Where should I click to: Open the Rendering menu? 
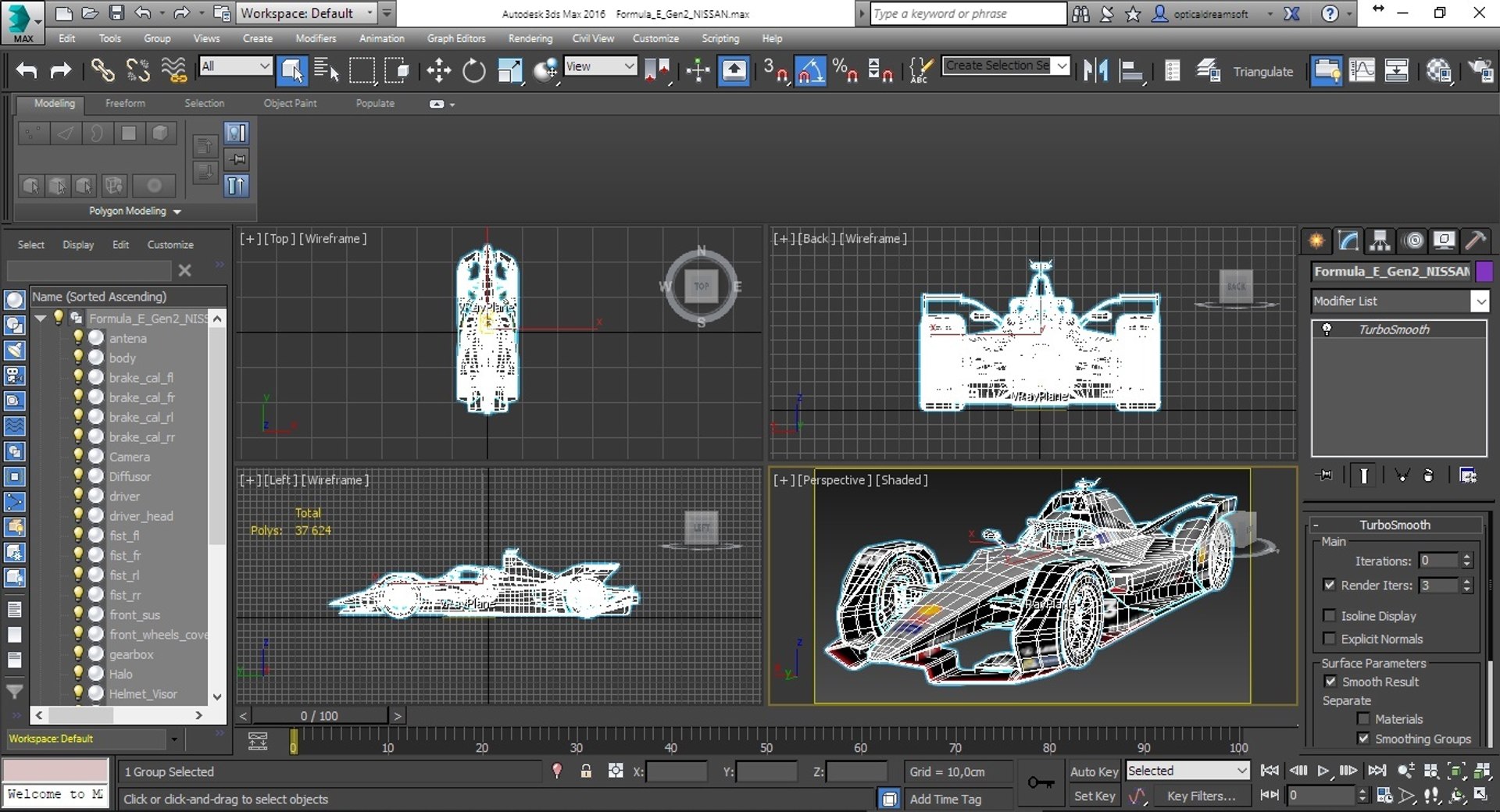530,38
